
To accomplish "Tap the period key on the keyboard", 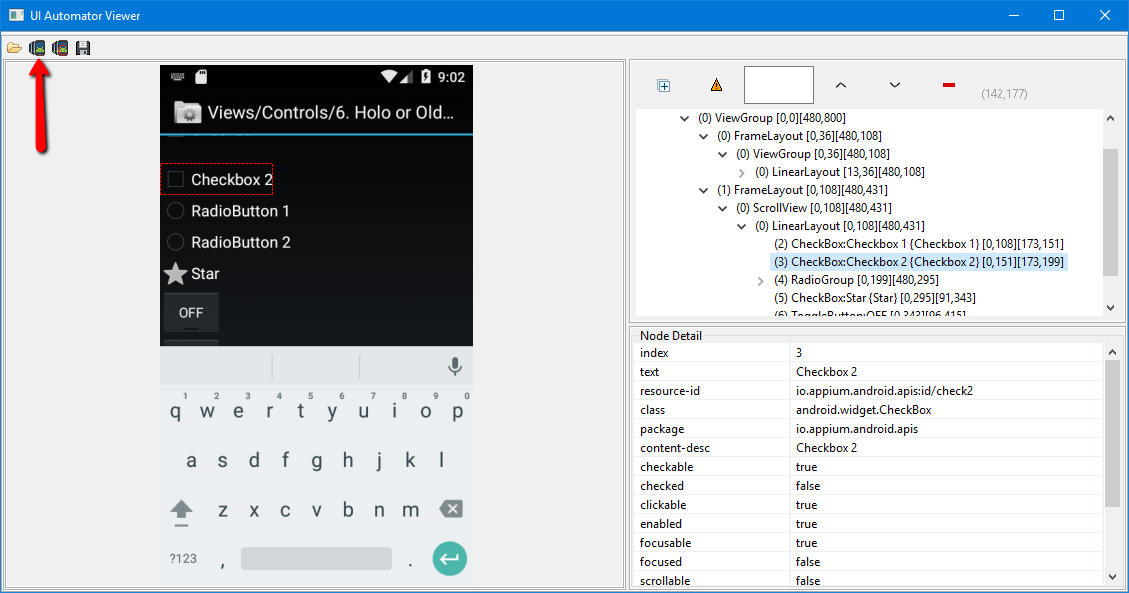I will tap(410, 563).
